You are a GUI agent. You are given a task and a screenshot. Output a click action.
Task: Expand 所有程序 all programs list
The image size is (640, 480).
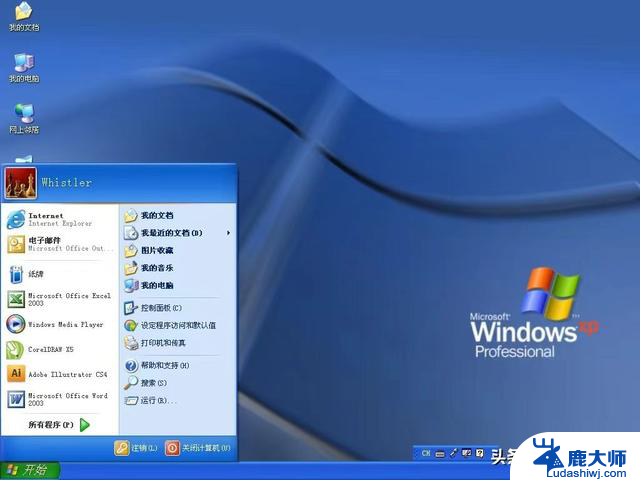point(59,424)
